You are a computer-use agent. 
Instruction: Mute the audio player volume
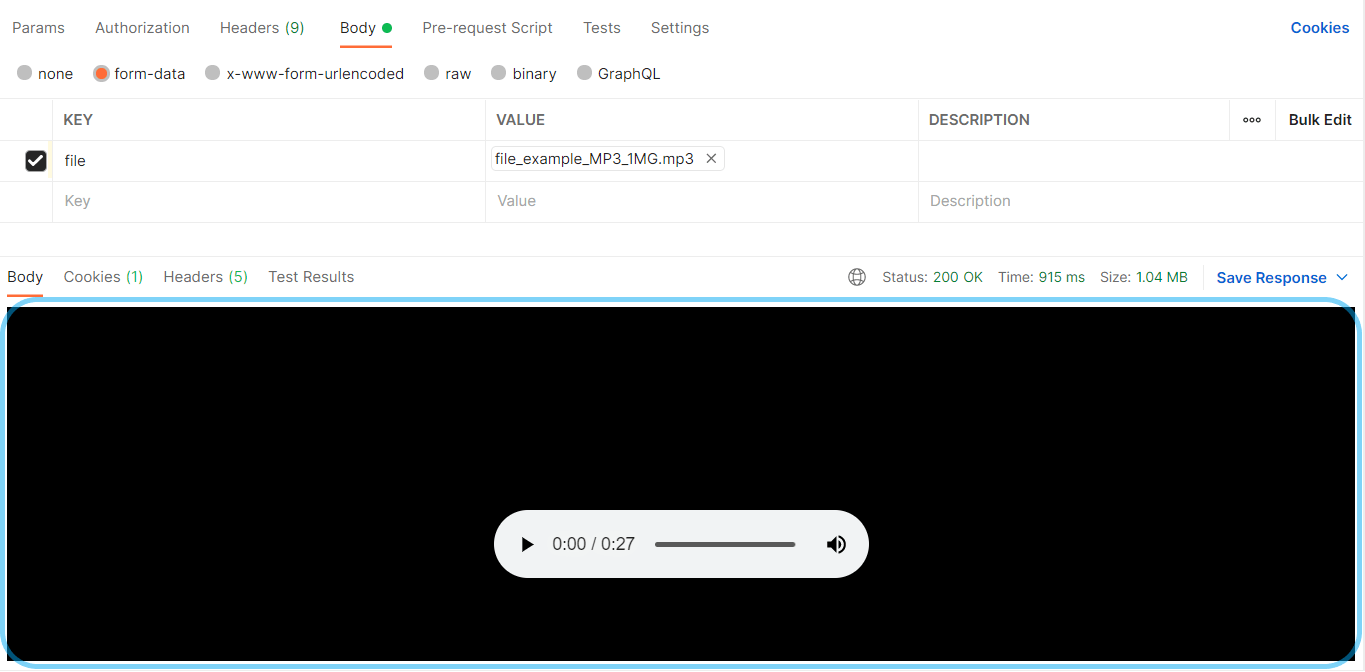pos(836,544)
